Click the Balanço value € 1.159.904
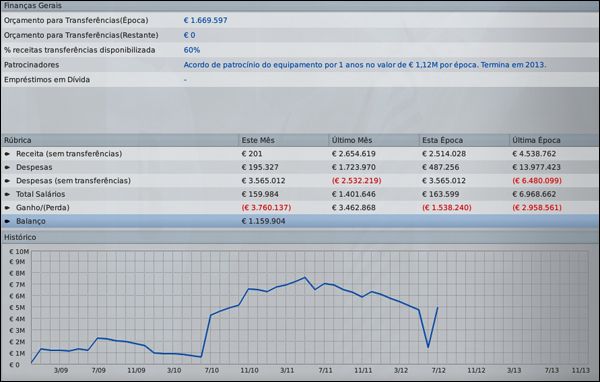 click(263, 221)
